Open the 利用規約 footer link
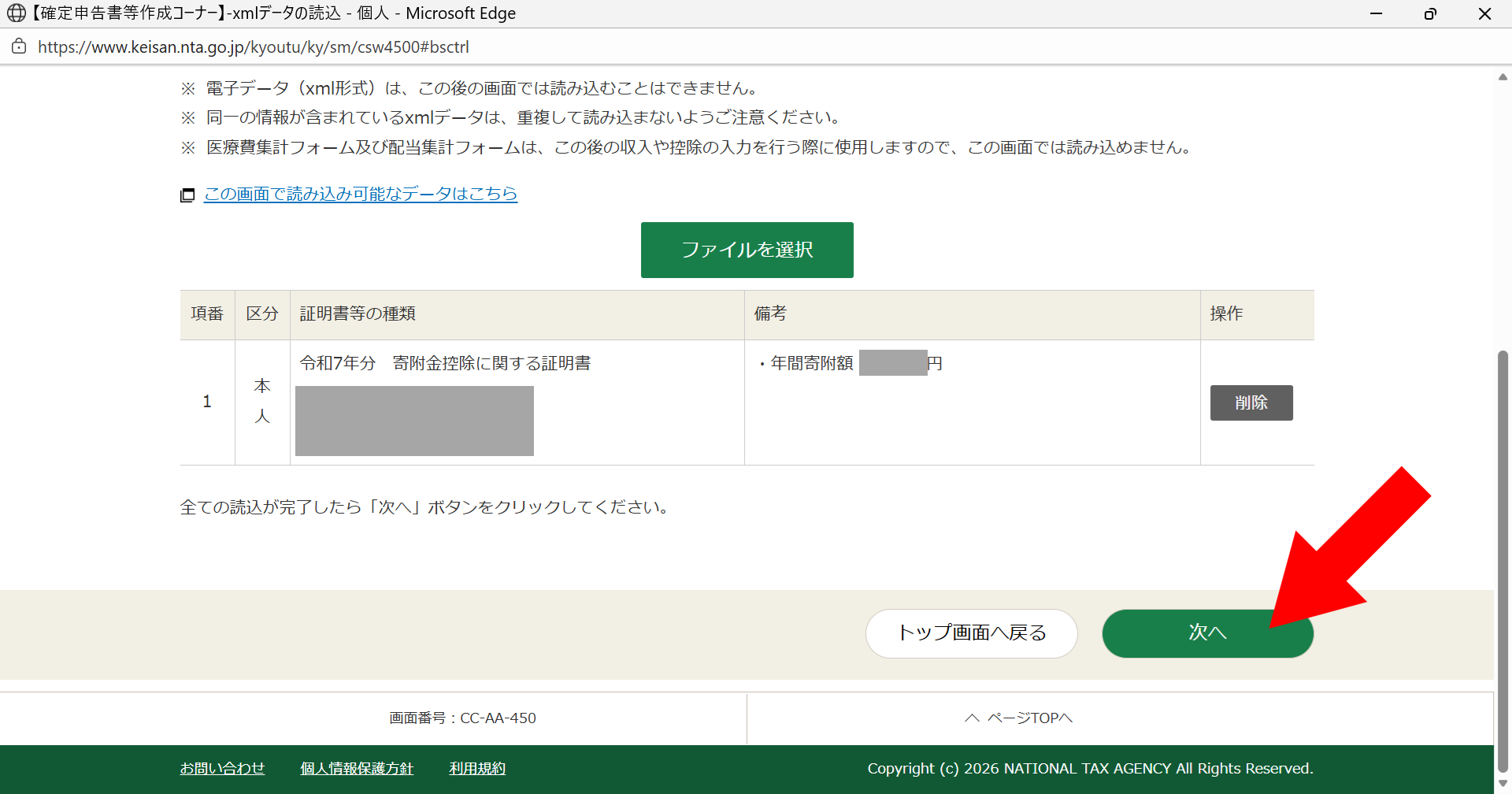 [x=477, y=768]
